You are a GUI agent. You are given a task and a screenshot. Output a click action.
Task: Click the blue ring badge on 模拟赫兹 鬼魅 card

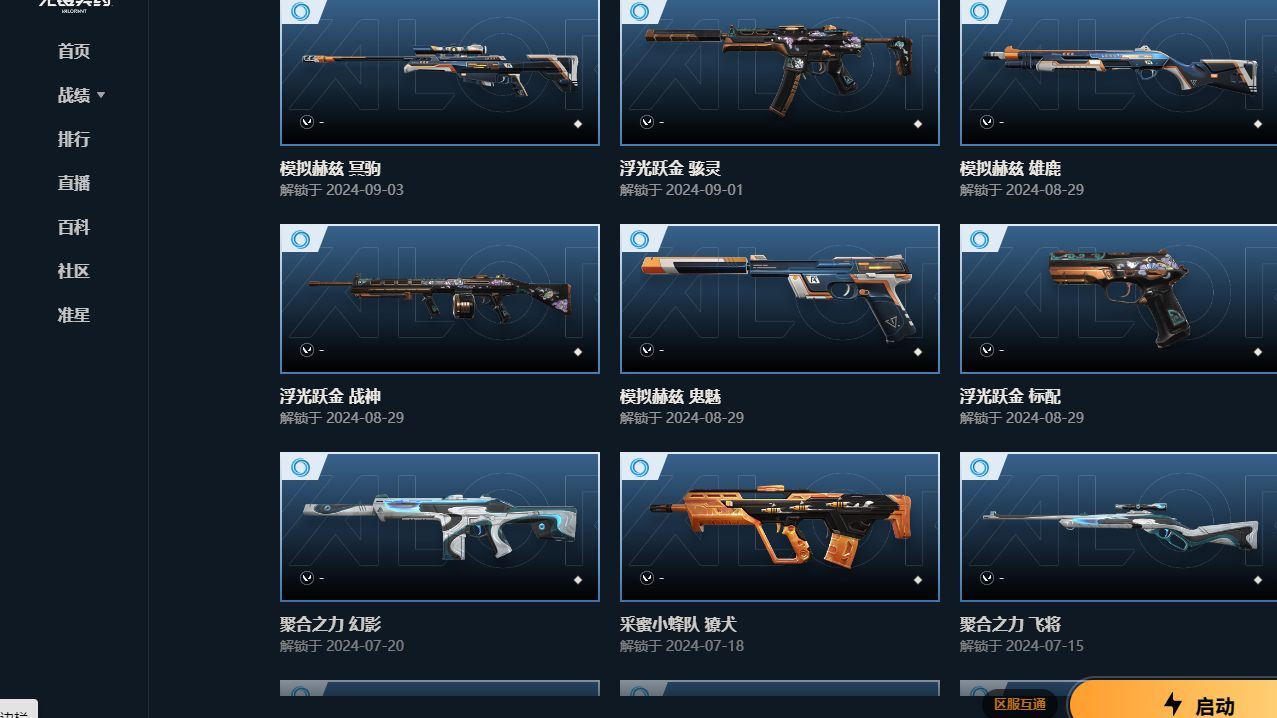tap(640, 239)
